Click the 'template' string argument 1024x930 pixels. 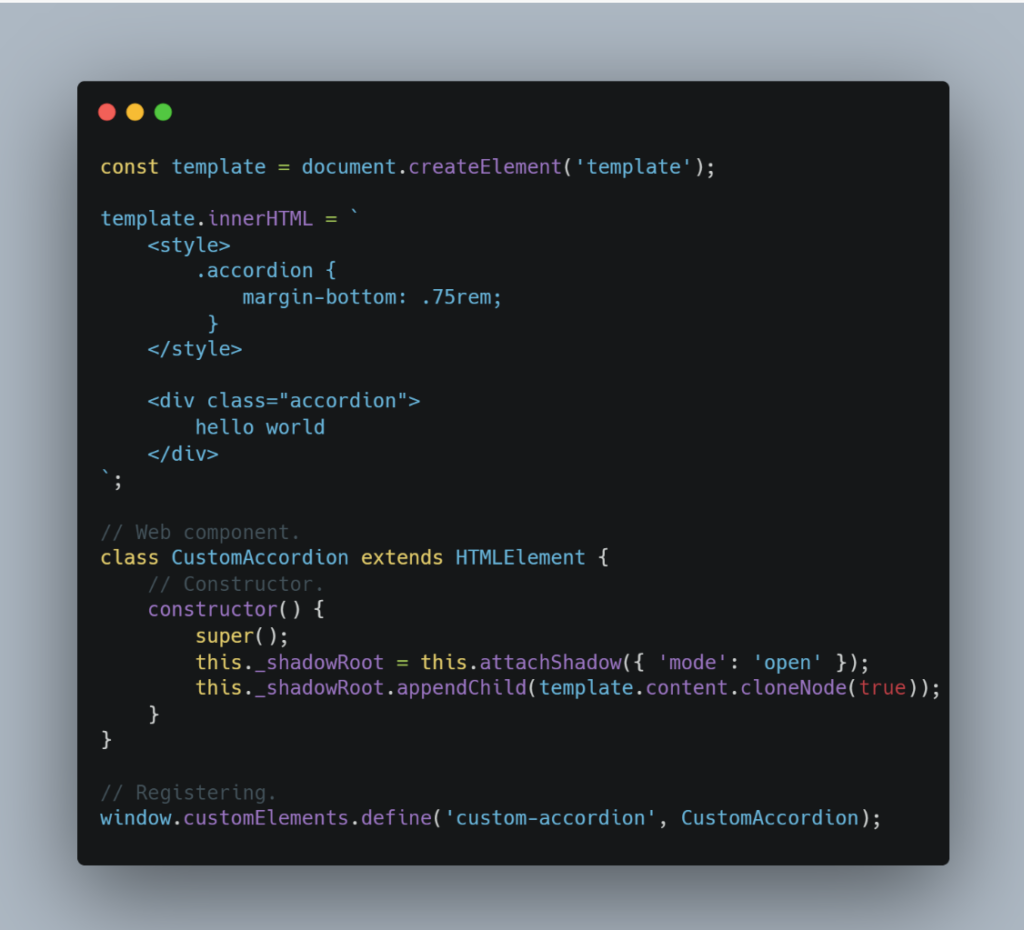[633, 167]
